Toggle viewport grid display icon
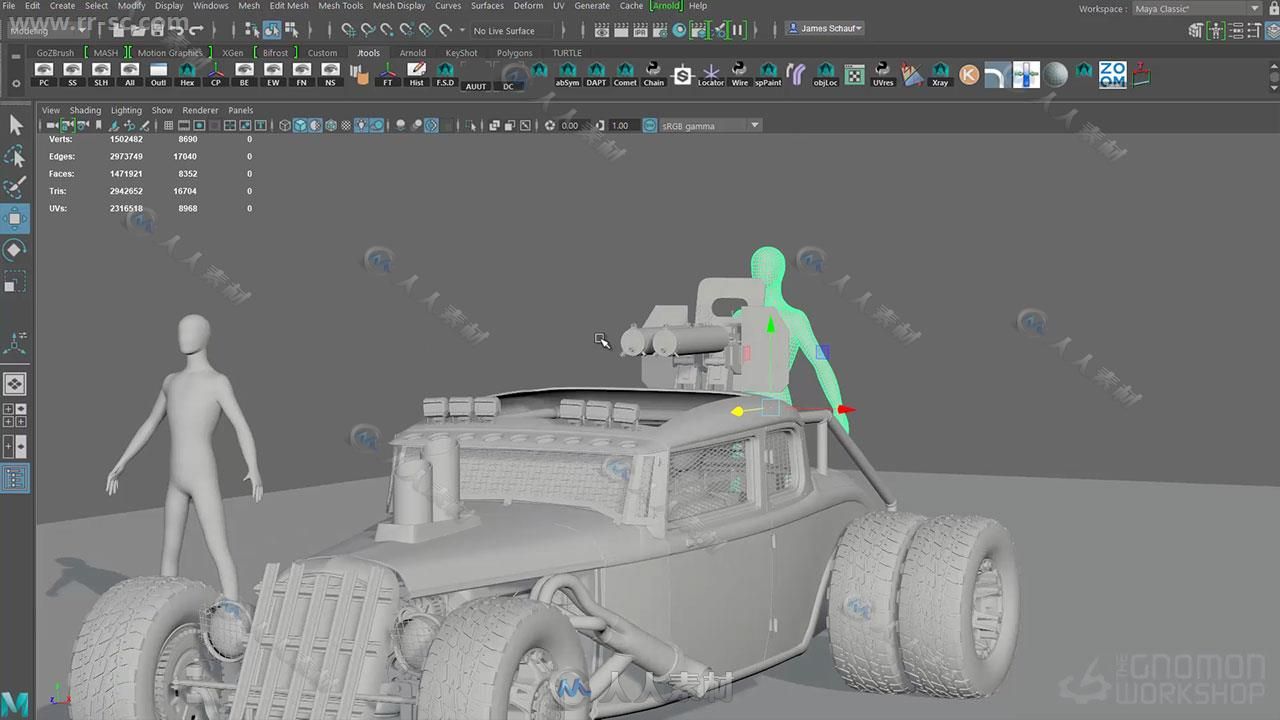Image resolution: width=1280 pixels, height=720 pixels. pos(168,125)
